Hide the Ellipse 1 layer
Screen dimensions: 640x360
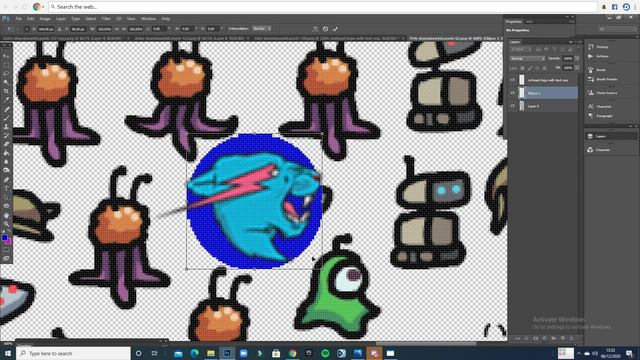tap(513, 93)
